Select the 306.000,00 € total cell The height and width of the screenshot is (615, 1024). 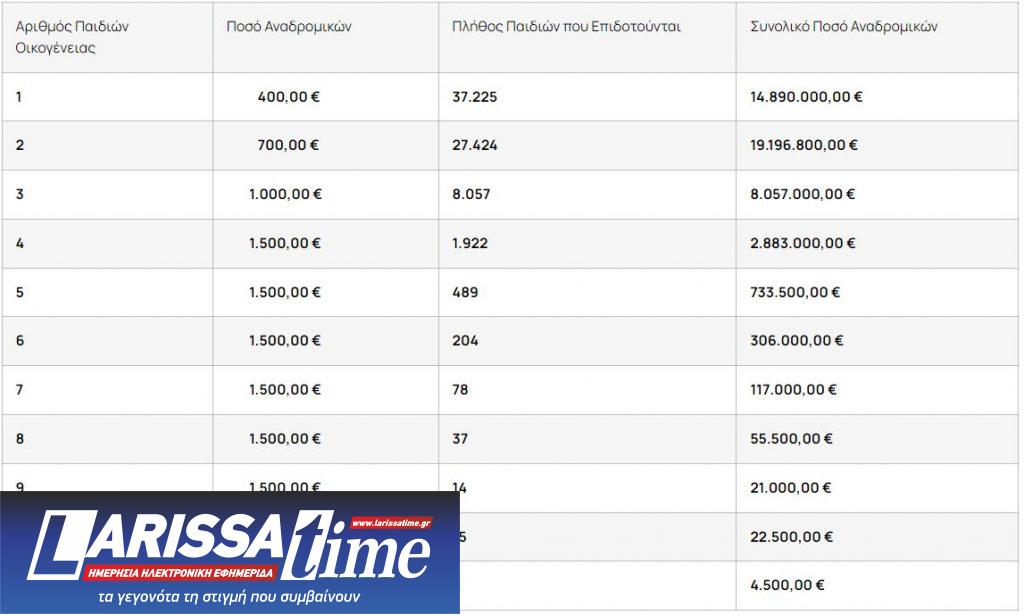797,341
